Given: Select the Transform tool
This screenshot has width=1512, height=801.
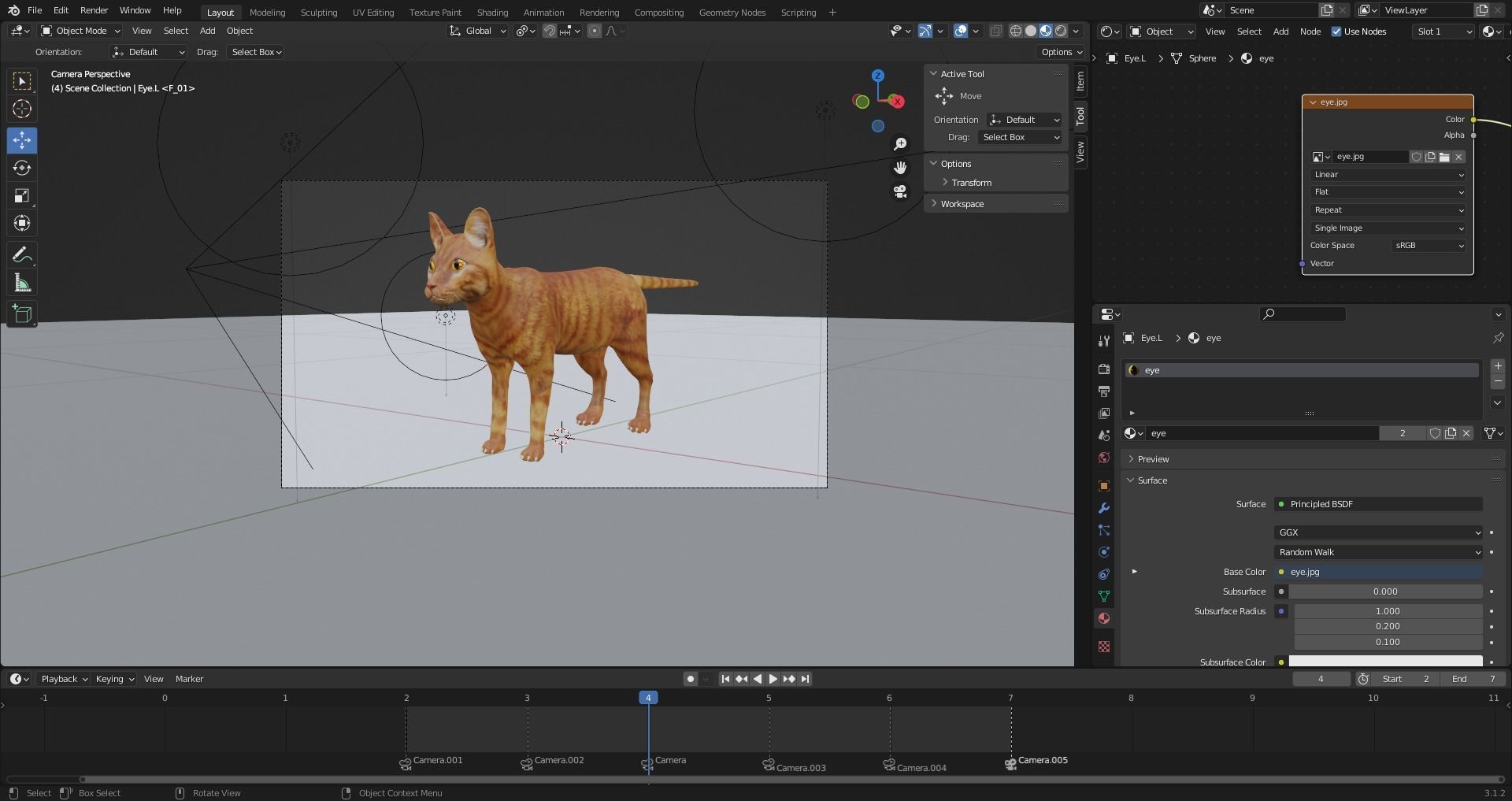Looking at the screenshot, I should [x=22, y=223].
